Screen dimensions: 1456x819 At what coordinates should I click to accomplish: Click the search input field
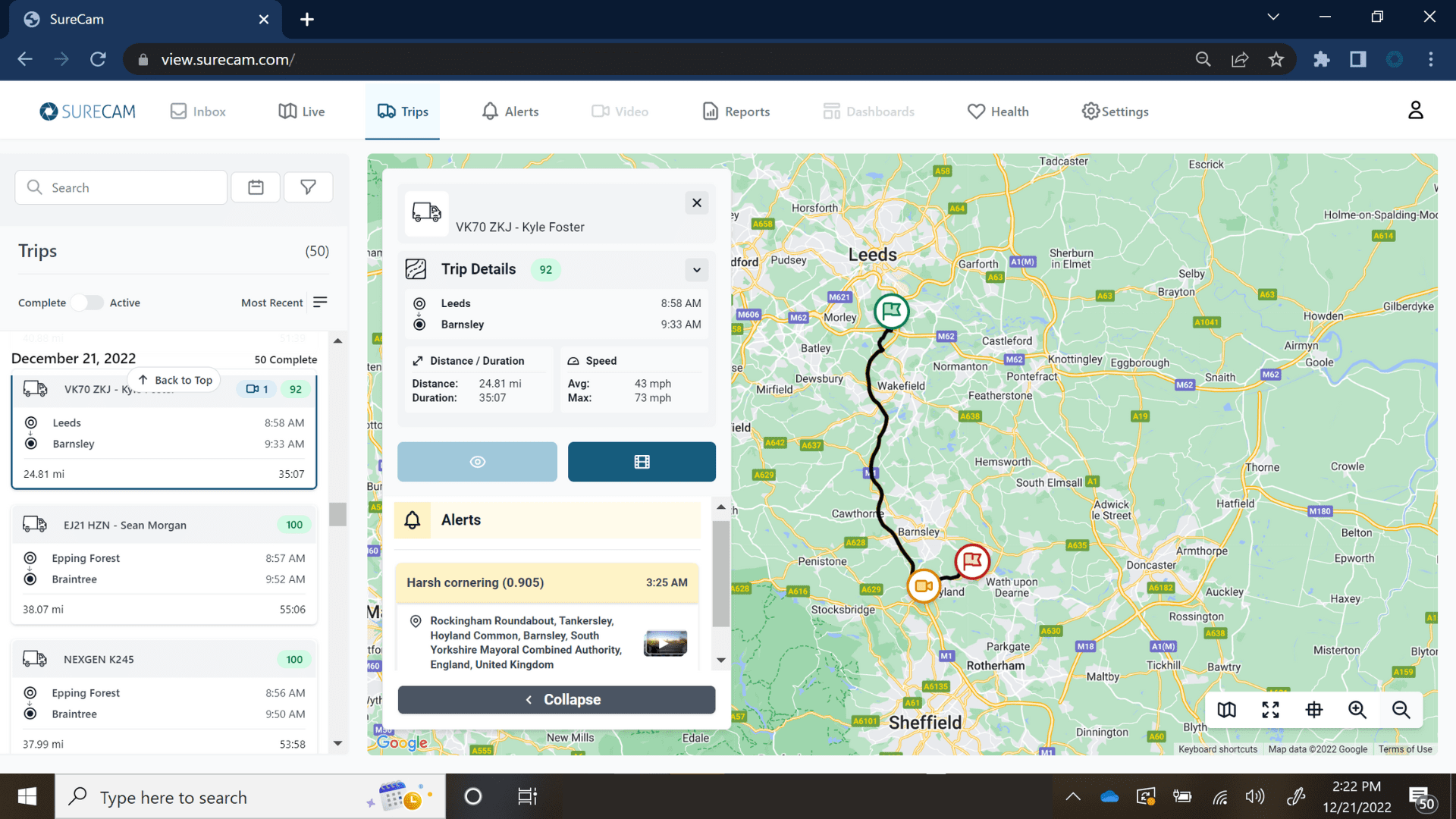coord(120,187)
